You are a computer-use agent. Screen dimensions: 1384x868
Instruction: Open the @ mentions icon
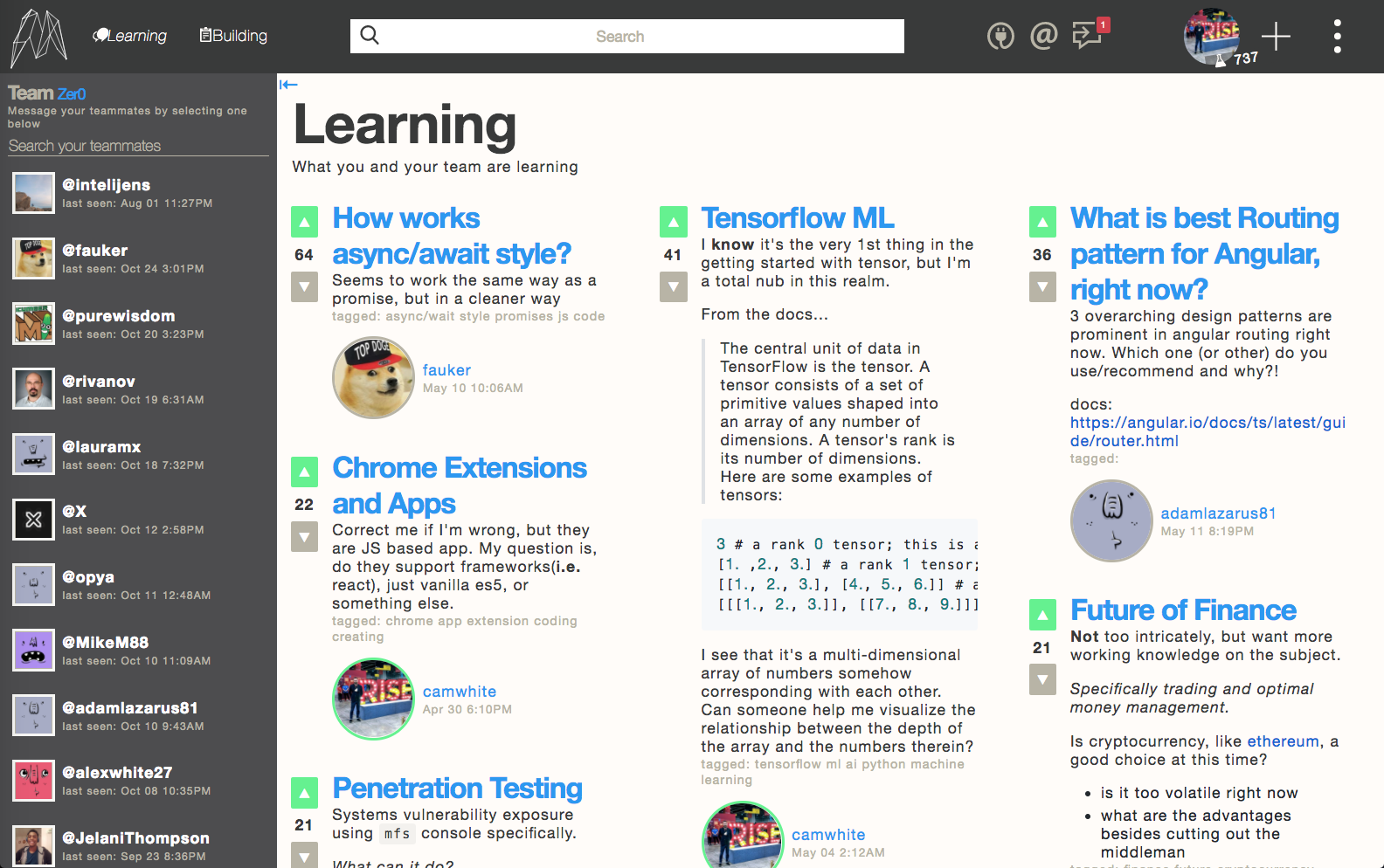pyautogui.click(x=1043, y=36)
